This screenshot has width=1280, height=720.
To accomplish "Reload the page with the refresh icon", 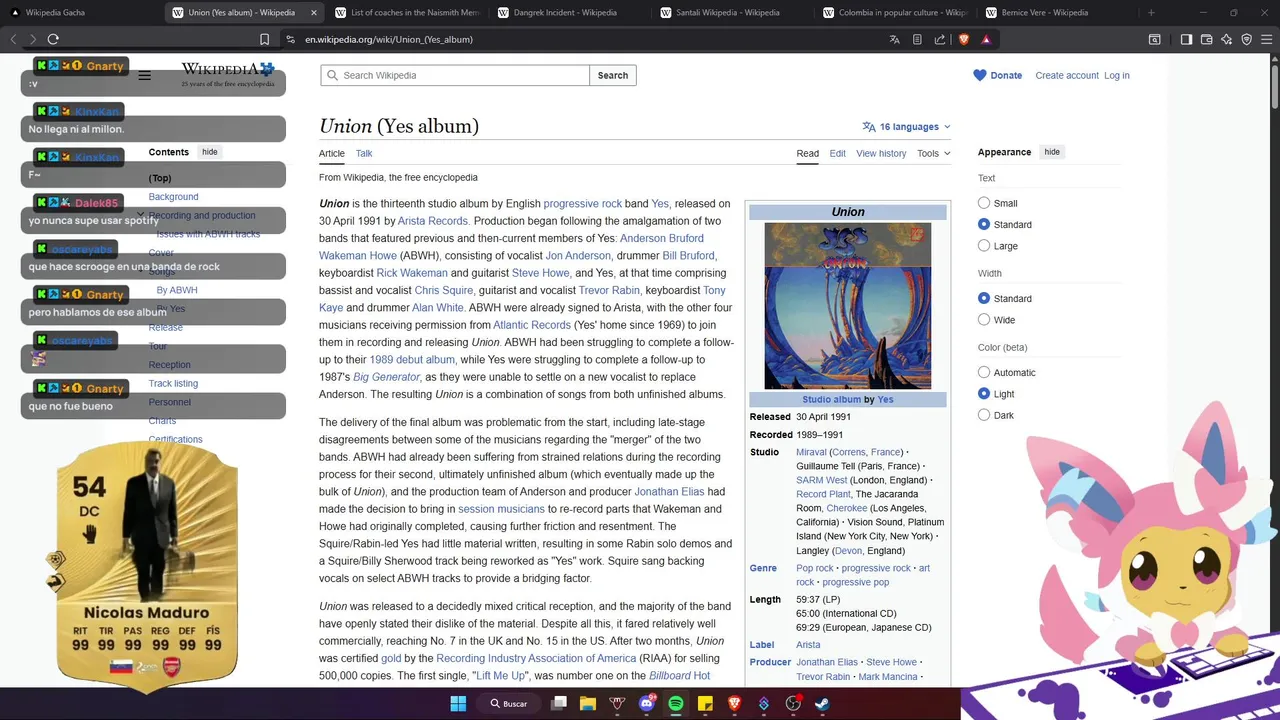I will coord(53,39).
